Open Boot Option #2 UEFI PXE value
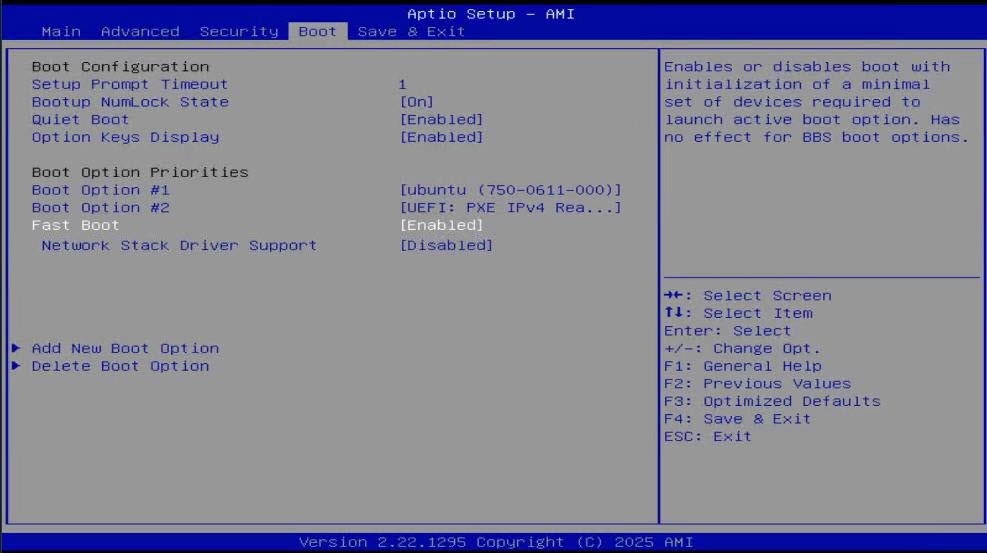Screen dimensions: 987x553 pos(510,208)
